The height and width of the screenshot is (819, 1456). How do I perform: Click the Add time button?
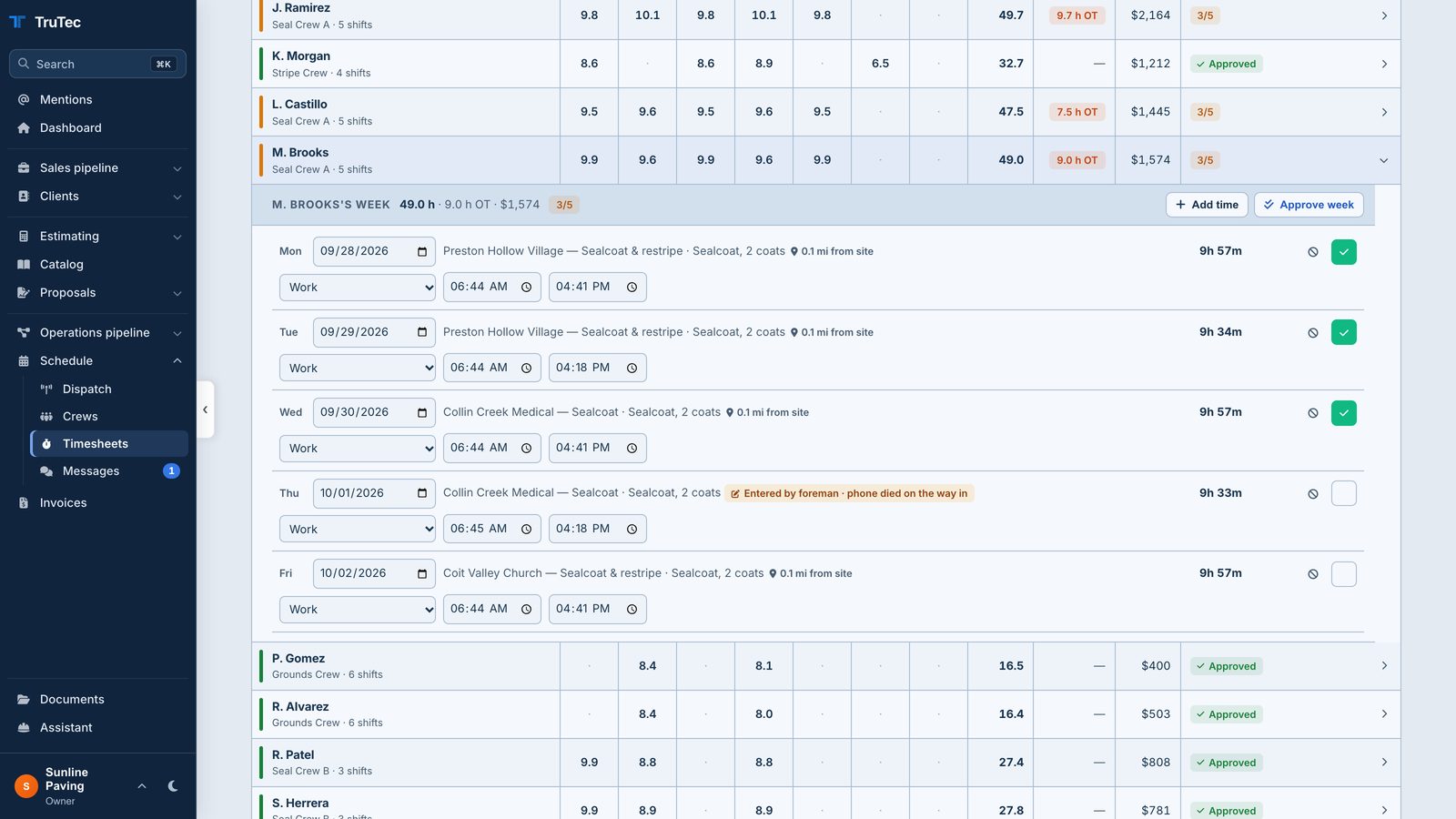point(1207,205)
